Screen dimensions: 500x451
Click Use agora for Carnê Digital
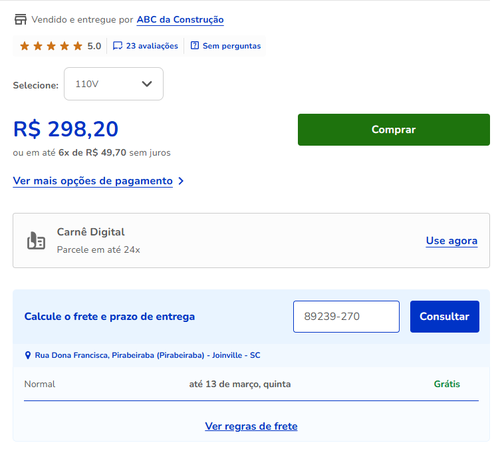452,241
